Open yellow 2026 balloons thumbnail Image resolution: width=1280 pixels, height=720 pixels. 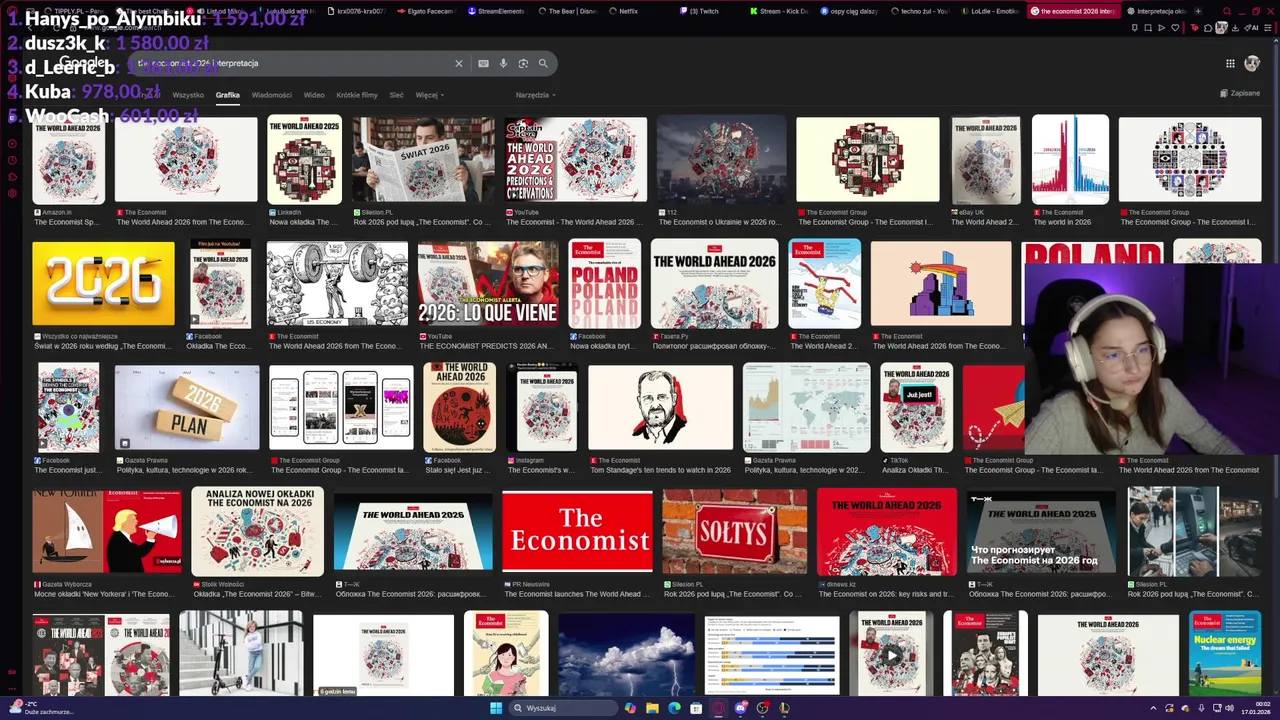(x=103, y=284)
